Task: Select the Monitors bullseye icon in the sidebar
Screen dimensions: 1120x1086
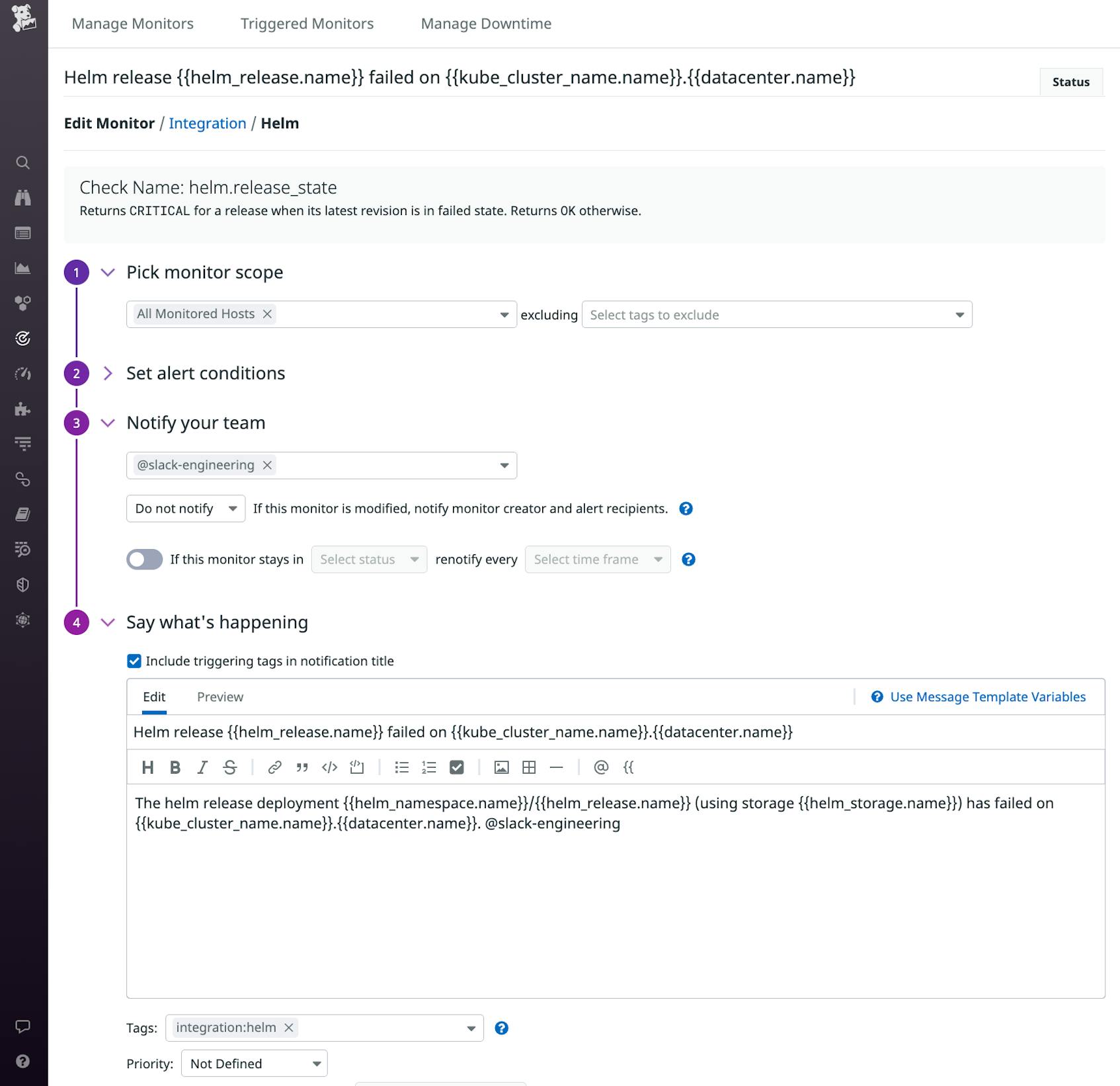Action: pos(23,339)
